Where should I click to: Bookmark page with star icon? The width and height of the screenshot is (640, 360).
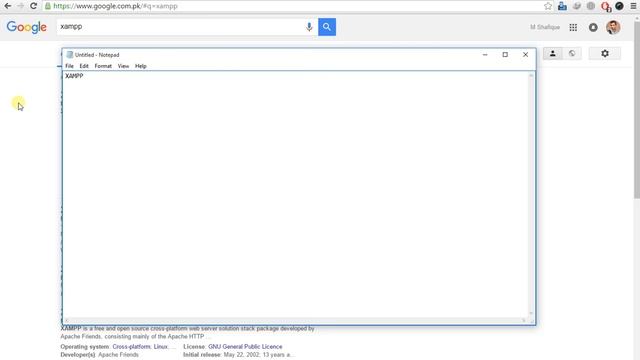point(548,6)
